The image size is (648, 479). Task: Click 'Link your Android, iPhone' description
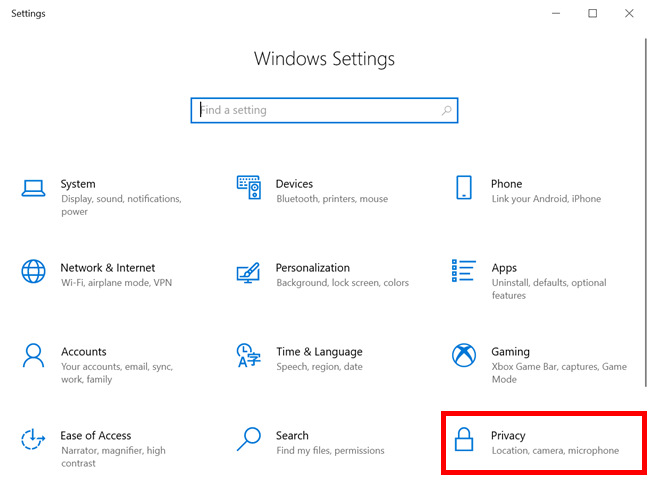[546, 199]
